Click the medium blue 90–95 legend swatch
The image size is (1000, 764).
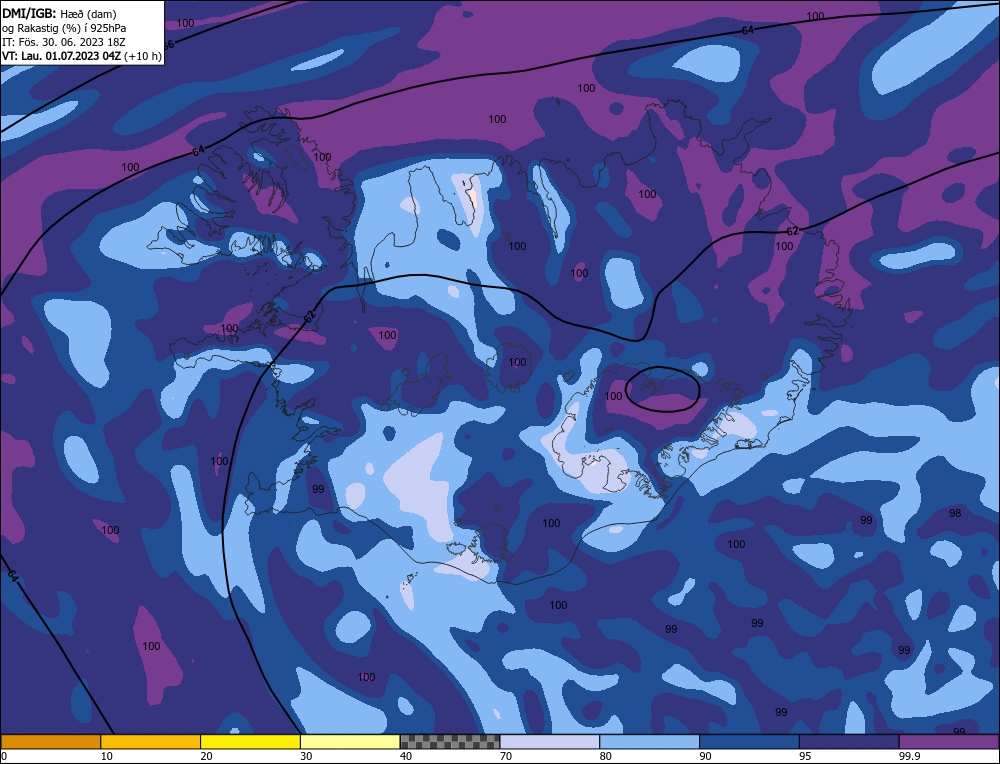pyautogui.click(x=749, y=741)
